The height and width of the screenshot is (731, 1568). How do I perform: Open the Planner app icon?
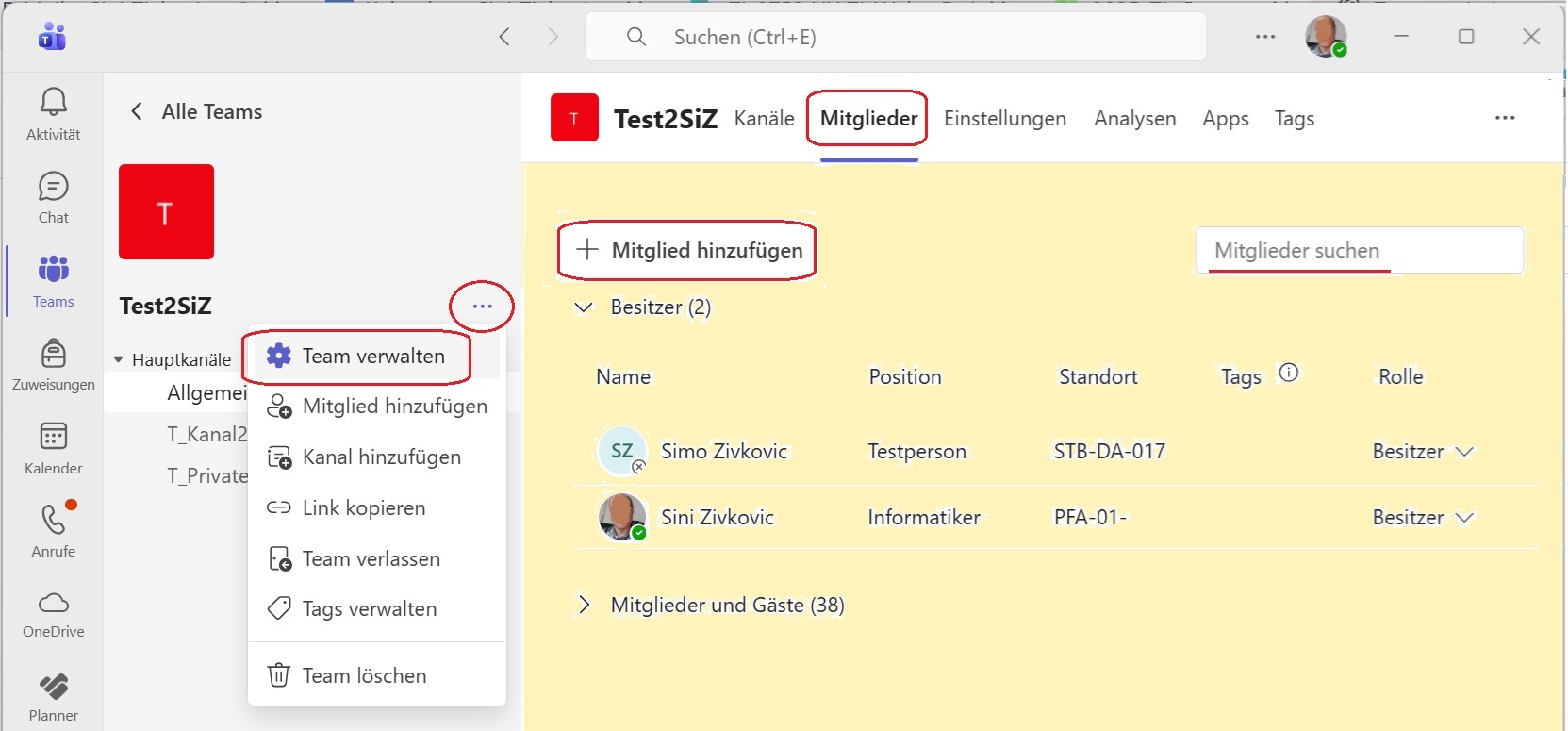(53, 688)
